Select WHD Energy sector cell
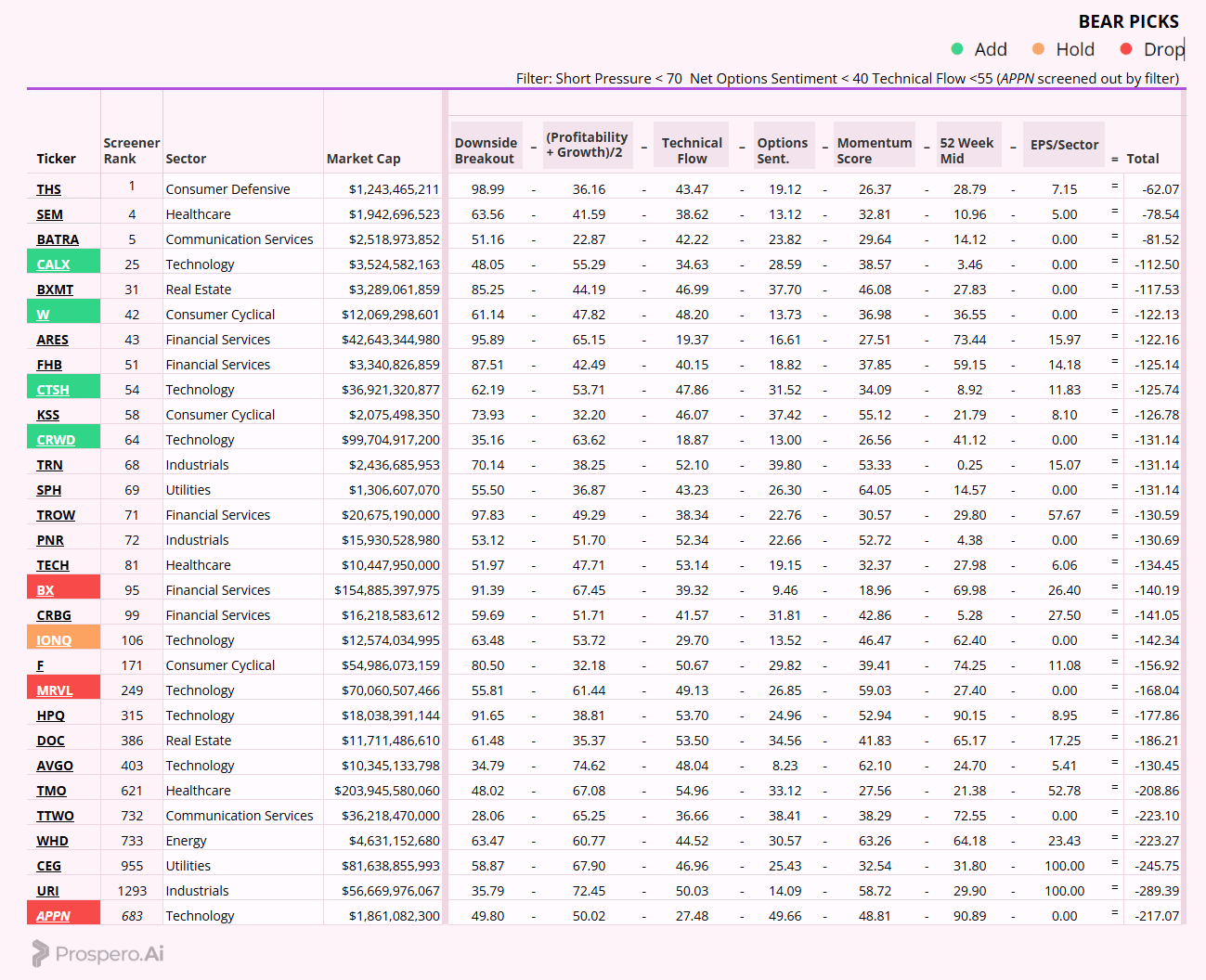Image resolution: width=1206 pixels, height=980 pixels. tap(186, 841)
